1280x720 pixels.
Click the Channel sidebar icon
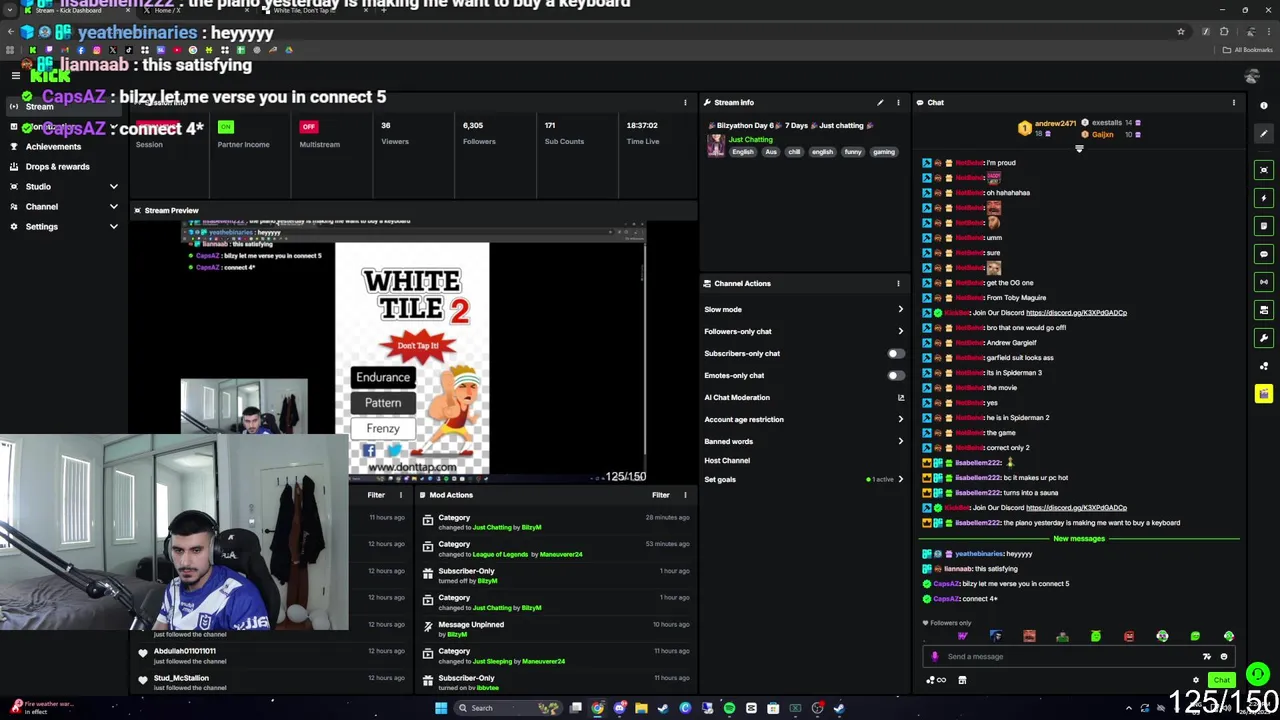point(14,207)
